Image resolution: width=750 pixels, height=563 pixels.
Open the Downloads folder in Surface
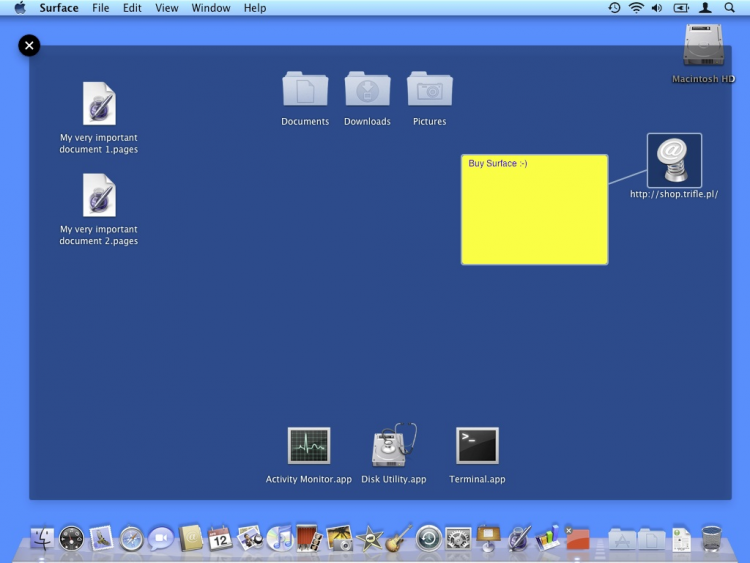[367, 89]
